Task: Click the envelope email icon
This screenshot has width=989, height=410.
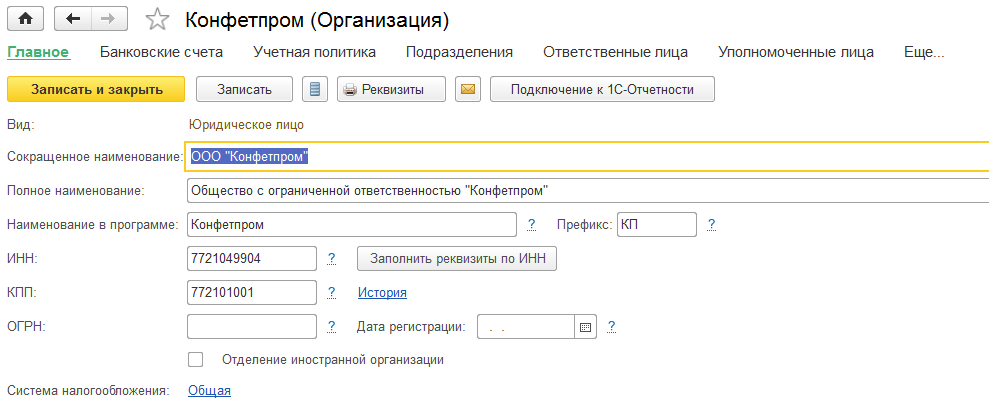Action: (x=468, y=90)
